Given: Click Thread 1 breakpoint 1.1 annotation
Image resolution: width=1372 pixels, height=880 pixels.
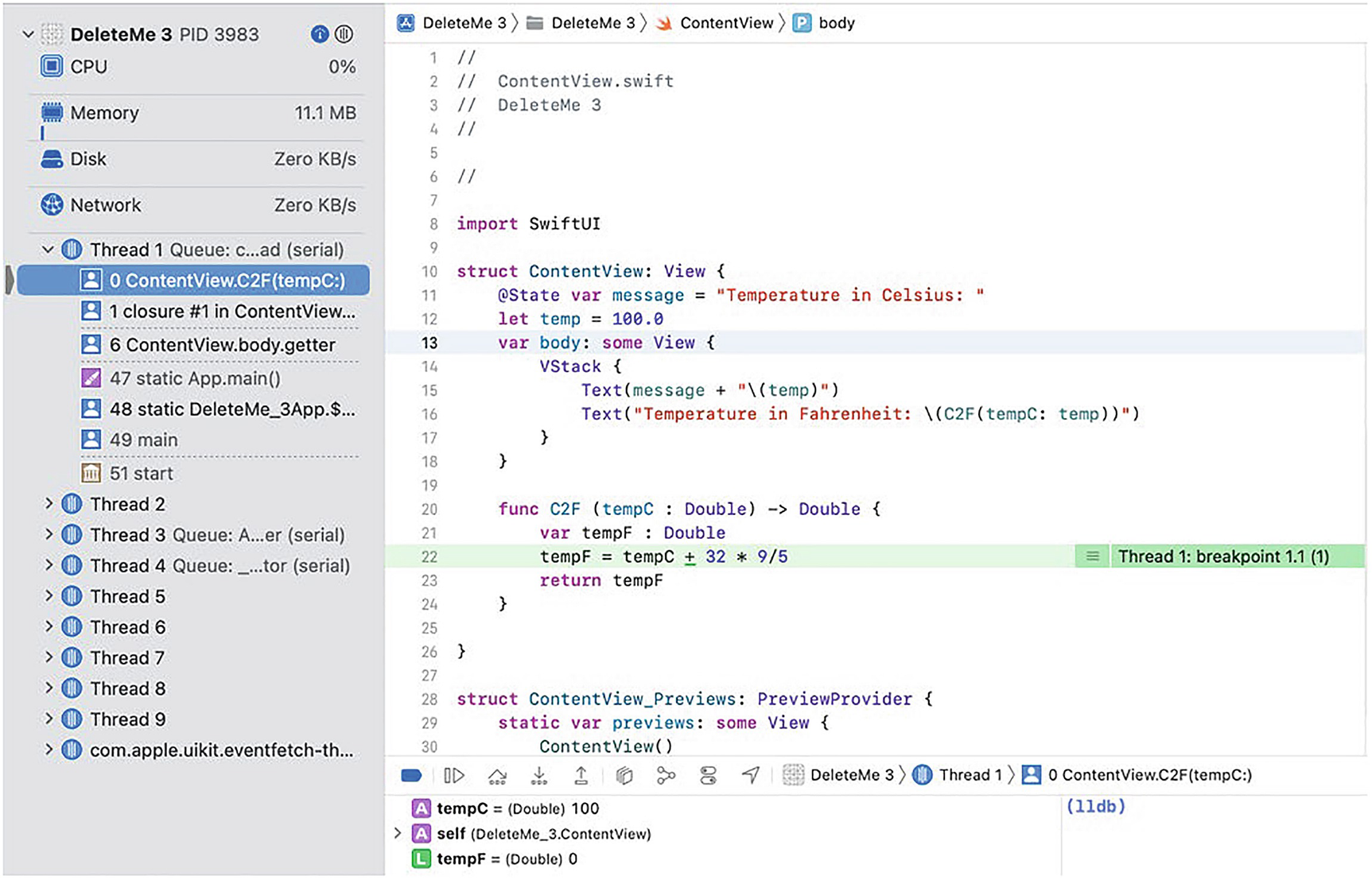Looking at the screenshot, I should (1222, 556).
